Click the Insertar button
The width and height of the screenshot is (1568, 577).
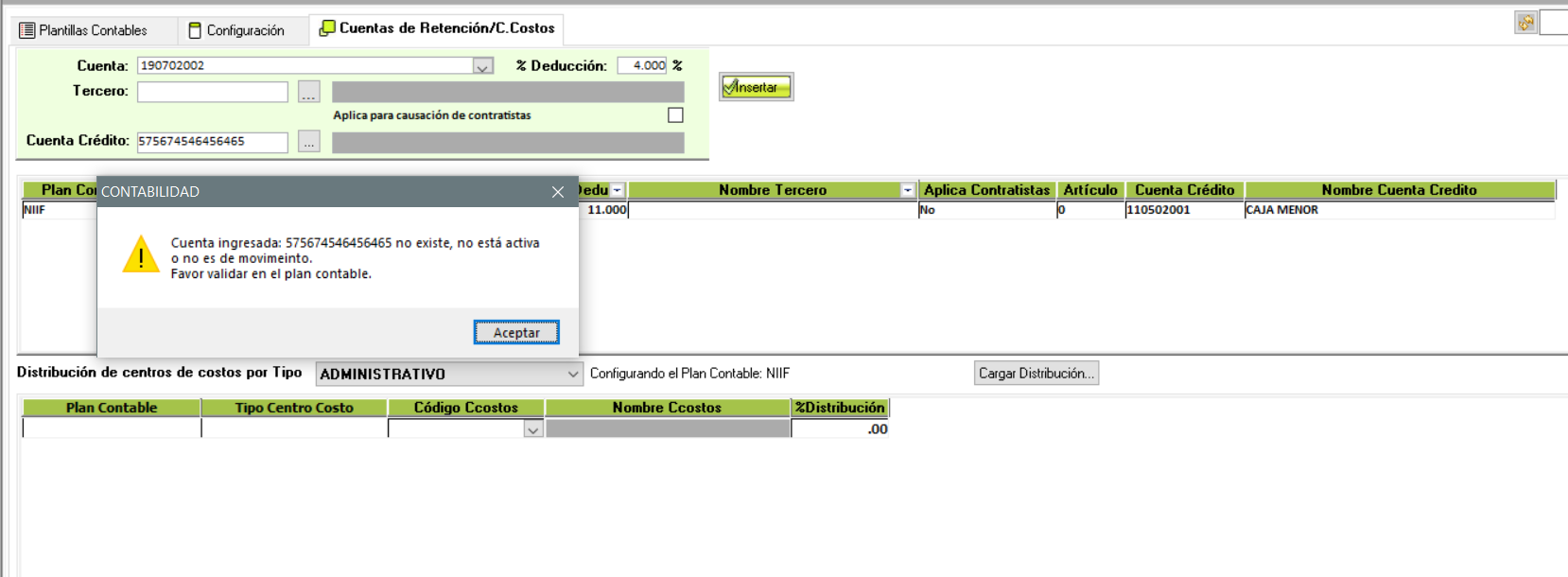tap(756, 87)
